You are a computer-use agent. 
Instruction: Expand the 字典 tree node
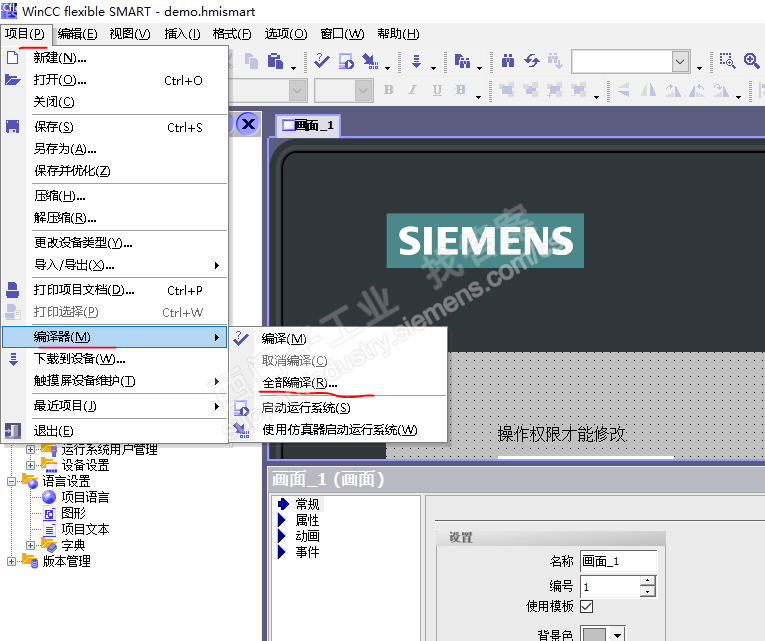(x=30, y=545)
